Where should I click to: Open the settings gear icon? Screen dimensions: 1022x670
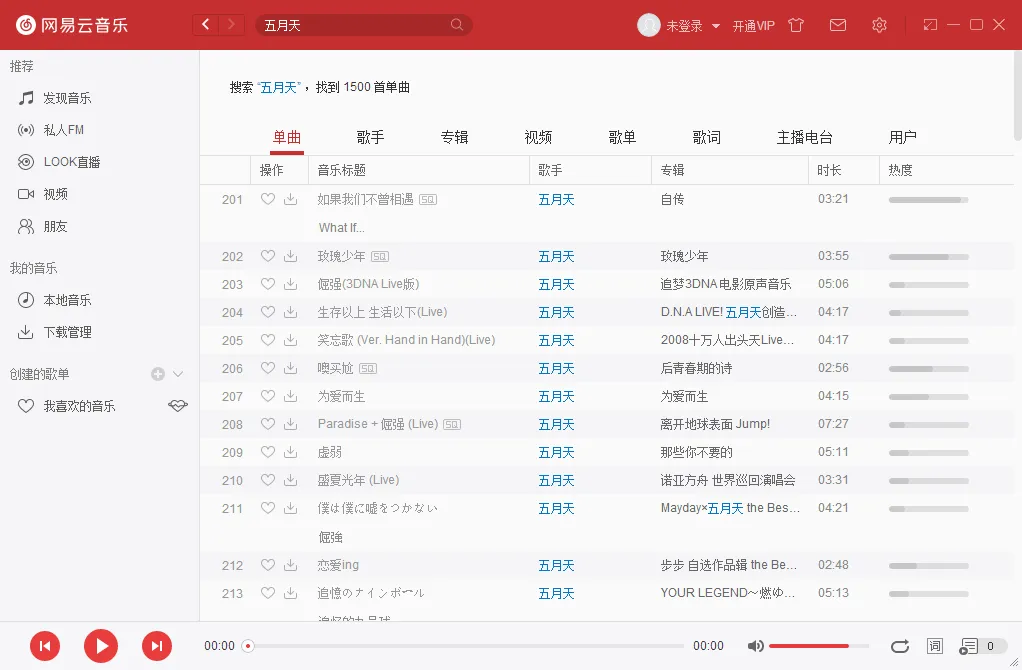tap(879, 25)
